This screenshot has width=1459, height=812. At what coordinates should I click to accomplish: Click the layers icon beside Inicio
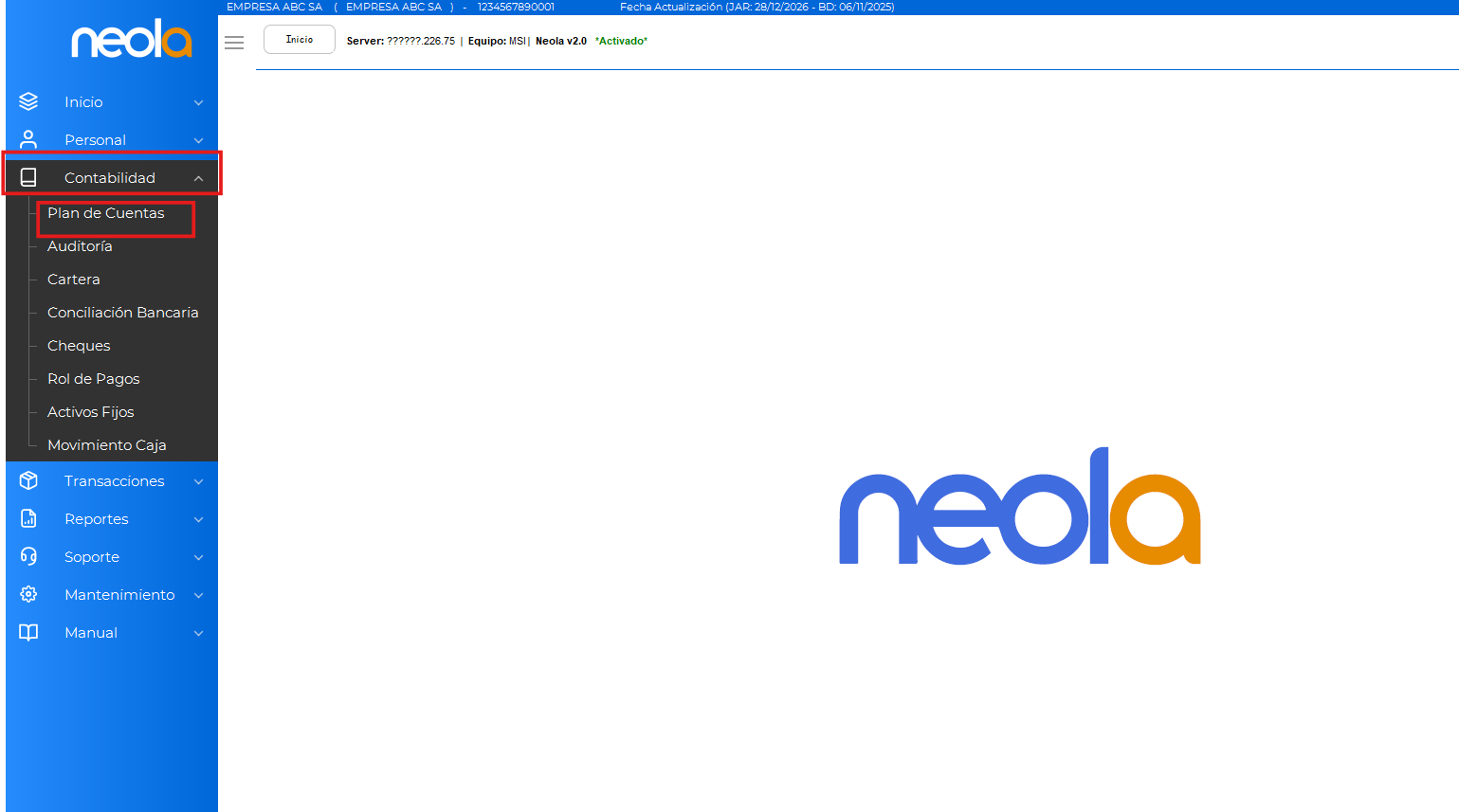(28, 101)
